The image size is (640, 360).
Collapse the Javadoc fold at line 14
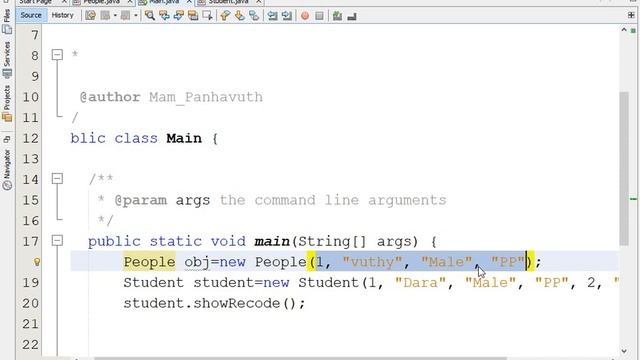pyautogui.click(x=58, y=178)
